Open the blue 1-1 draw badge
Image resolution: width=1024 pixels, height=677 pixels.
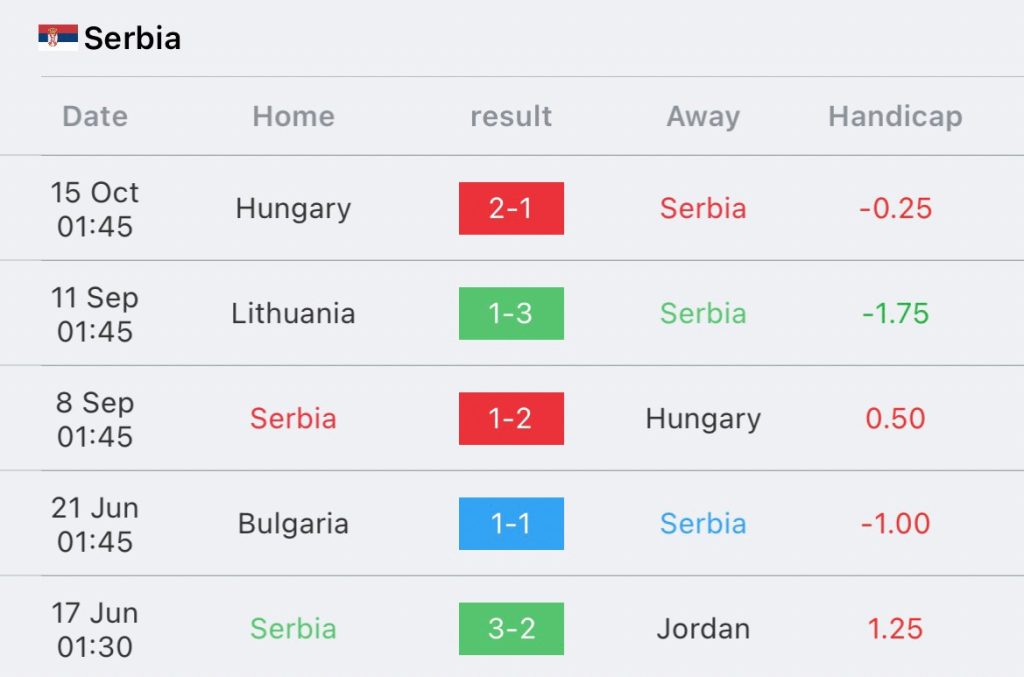coord(511,523)
